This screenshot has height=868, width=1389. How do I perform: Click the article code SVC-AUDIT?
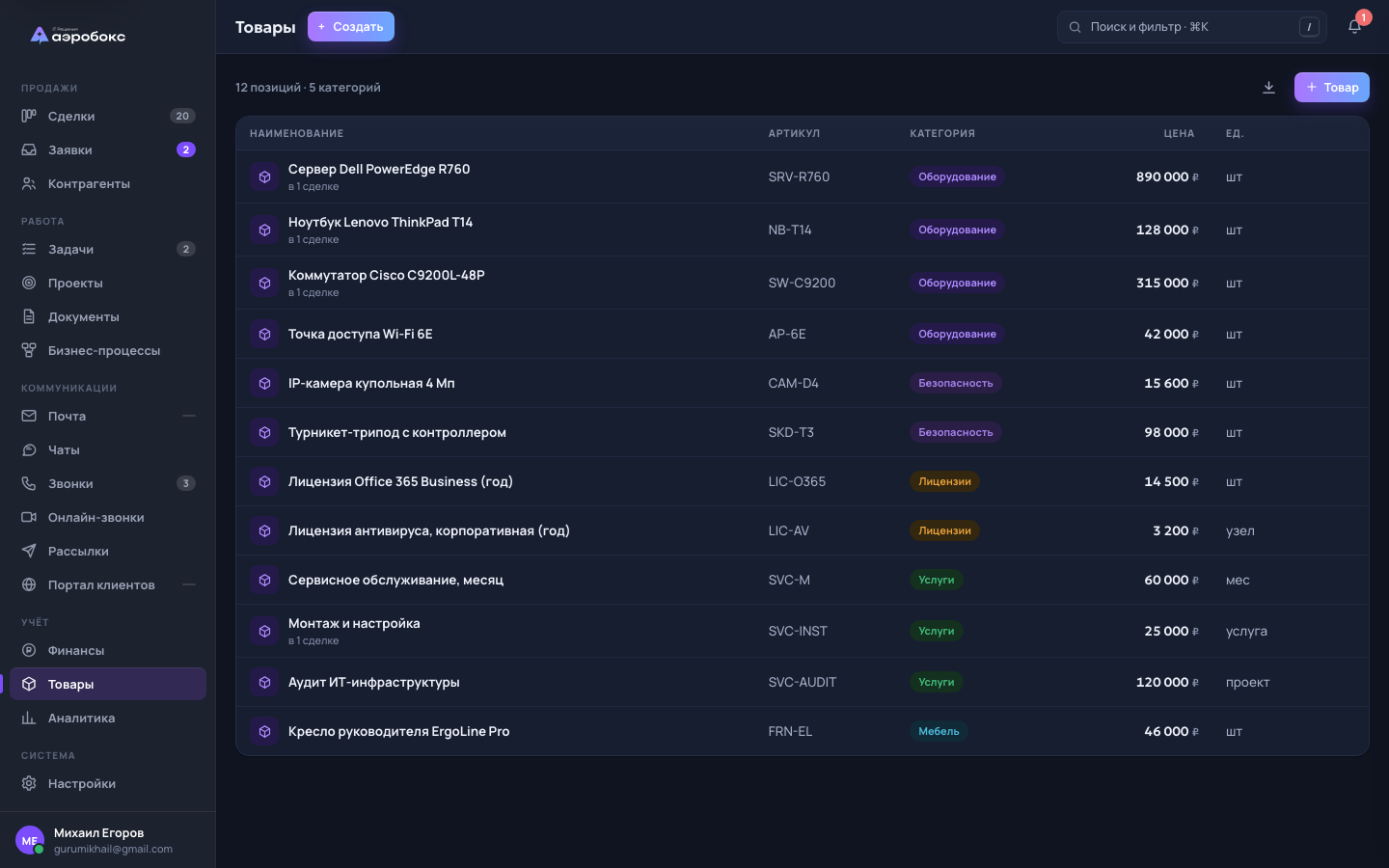tap(803, 682)
